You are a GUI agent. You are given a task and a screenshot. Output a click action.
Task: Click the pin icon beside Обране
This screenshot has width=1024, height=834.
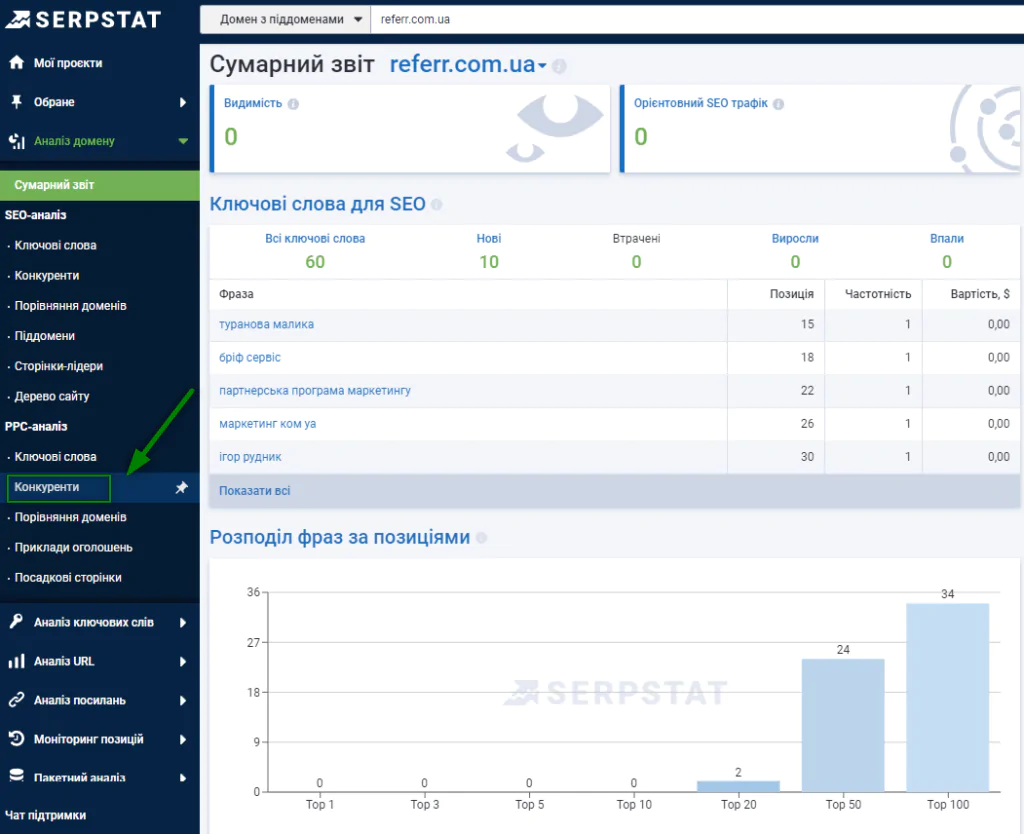click(16, 102)
